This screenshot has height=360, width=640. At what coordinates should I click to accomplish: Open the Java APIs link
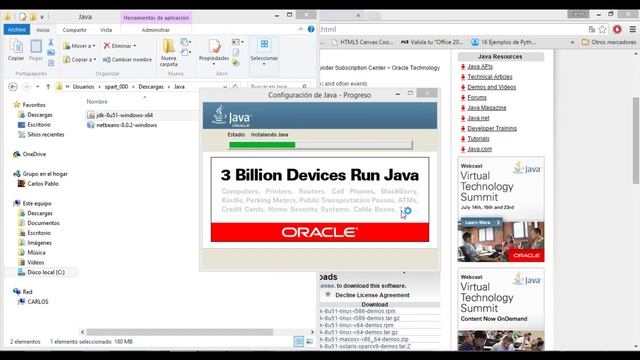[x=480, y=67]
